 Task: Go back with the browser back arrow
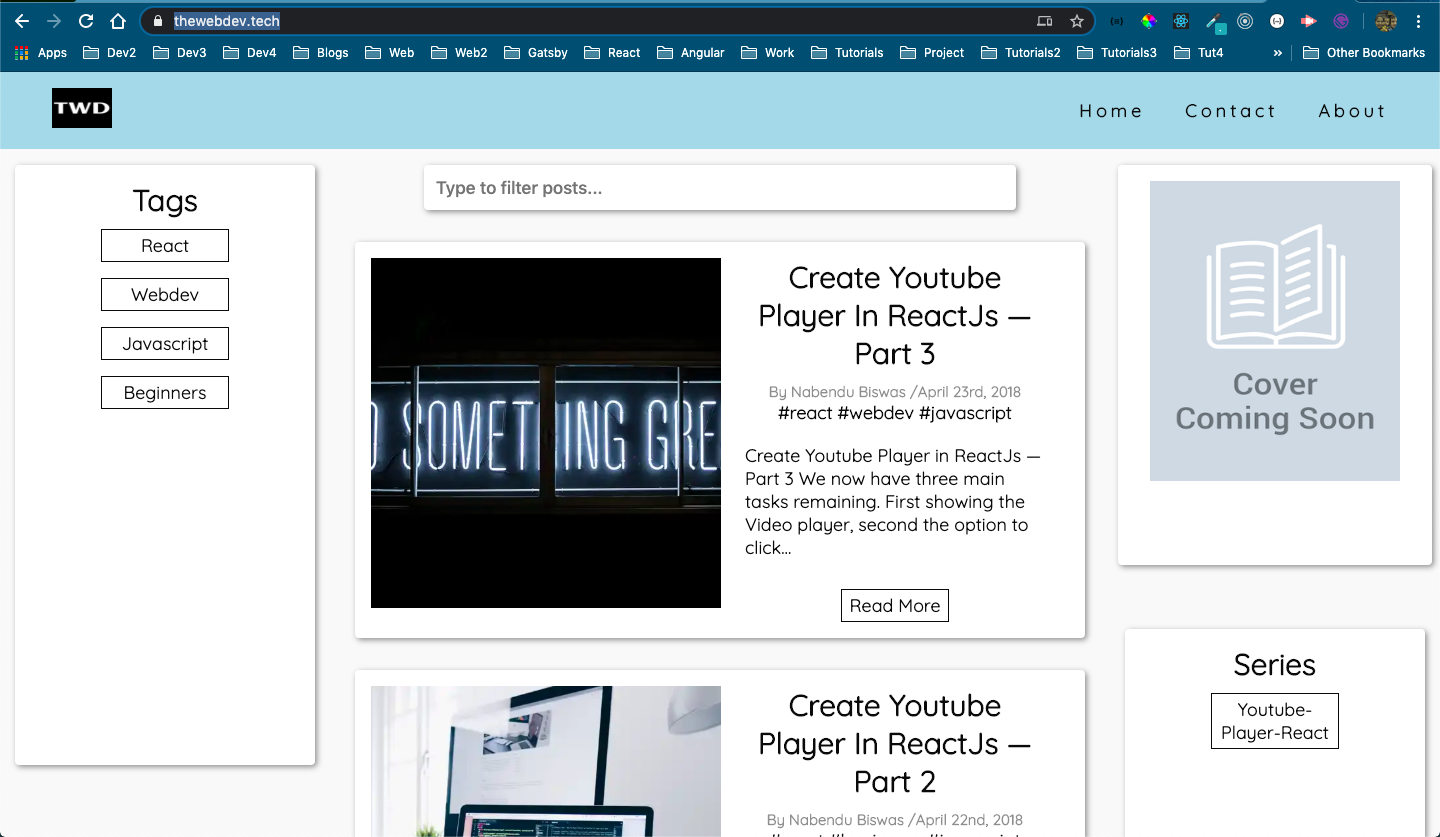click(x=22, y=21)
